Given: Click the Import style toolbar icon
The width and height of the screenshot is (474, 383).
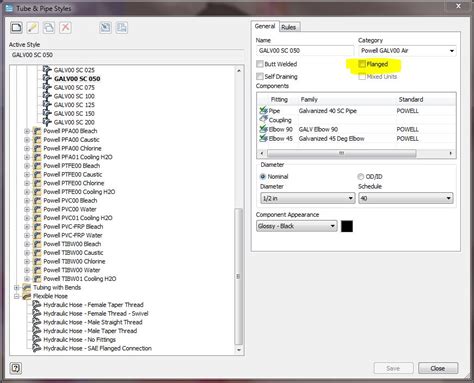Looking at the screenshot, I should click(105, 28).
